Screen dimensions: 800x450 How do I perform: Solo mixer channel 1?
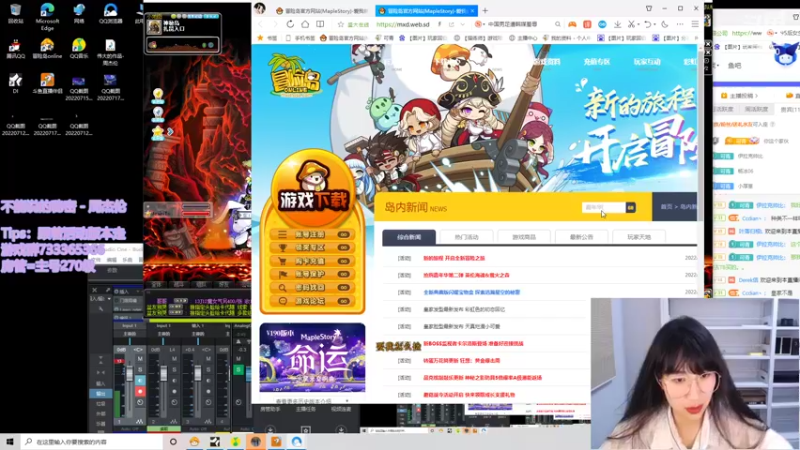coord(140,369)
